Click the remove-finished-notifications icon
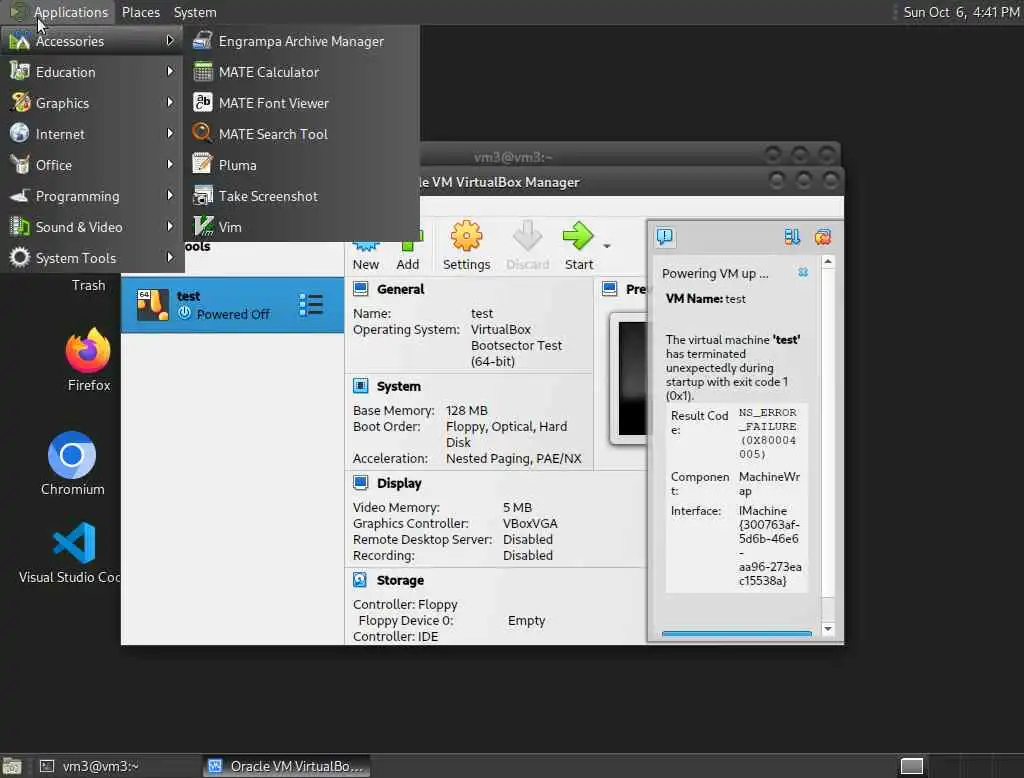1024x778 pixels. 823,236
